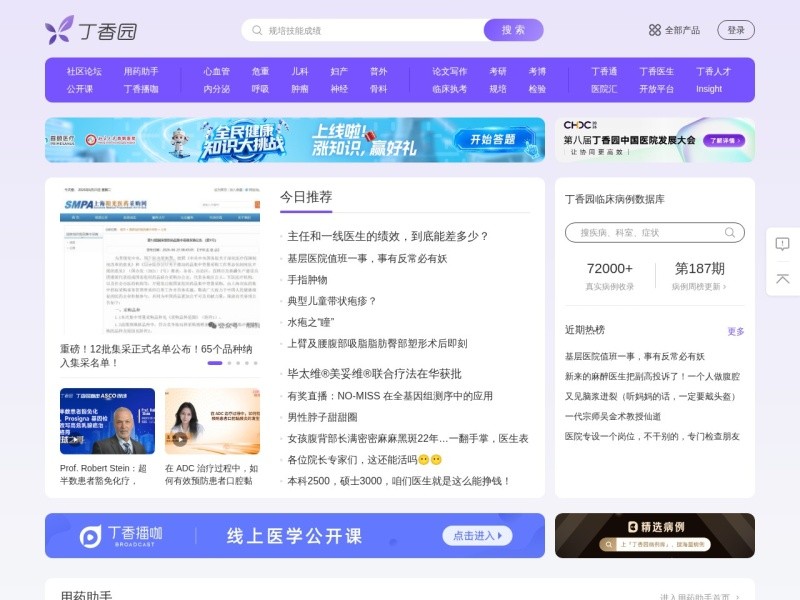Open 丁香人才 in navigation bar
The width and height of the screenshot is (800, 600).
[714, 71]
